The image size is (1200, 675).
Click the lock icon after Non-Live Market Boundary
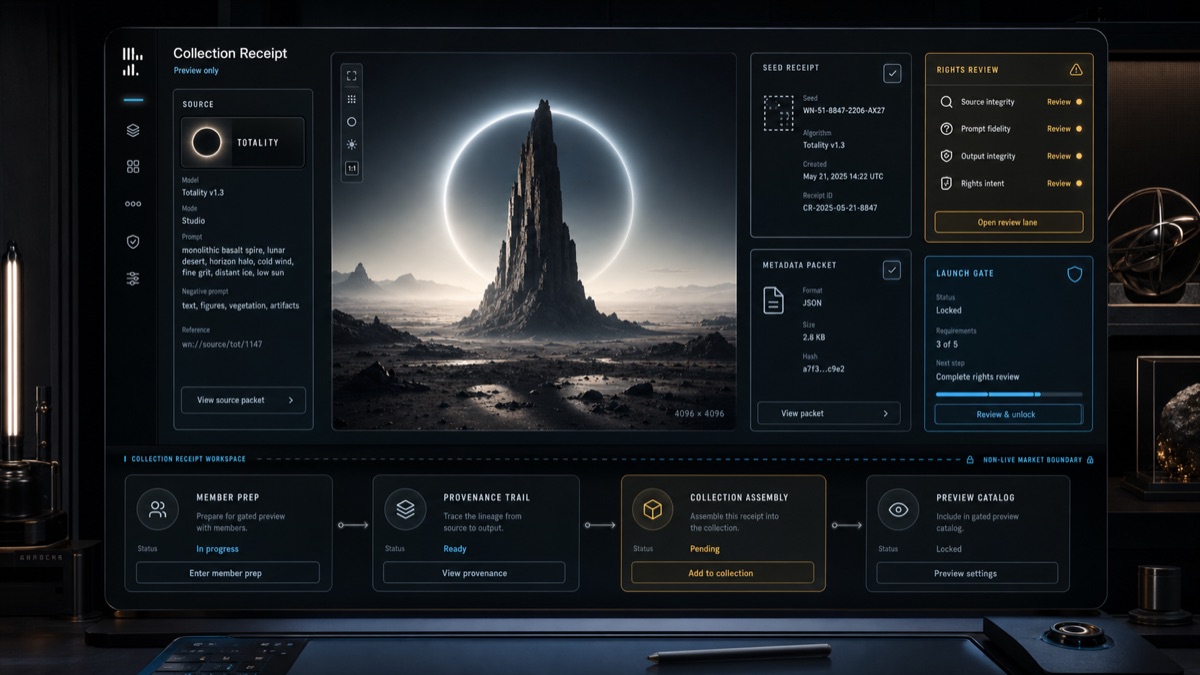[x=1090, y=460]
